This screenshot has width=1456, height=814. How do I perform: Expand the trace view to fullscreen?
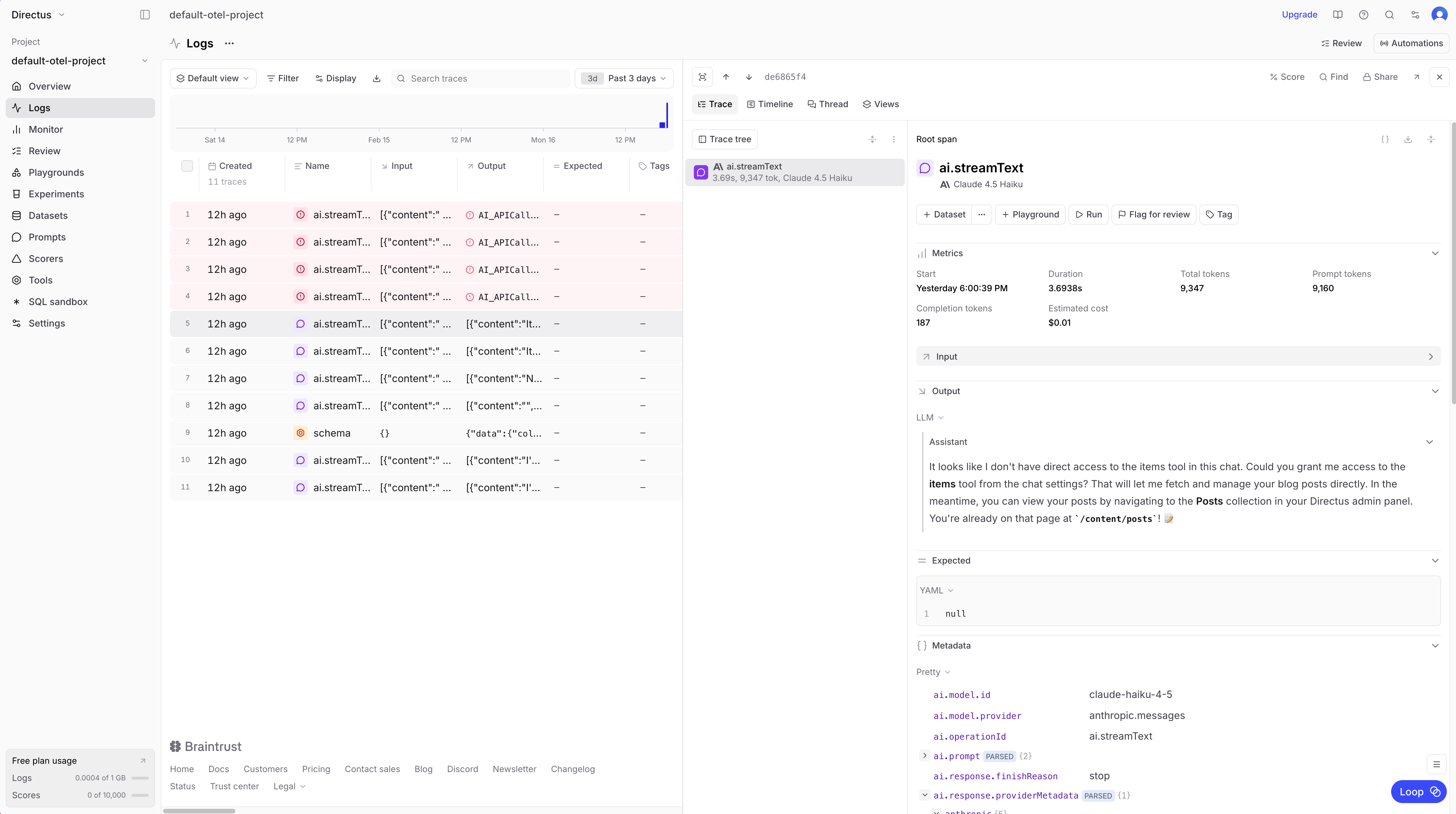coord(702,77)
